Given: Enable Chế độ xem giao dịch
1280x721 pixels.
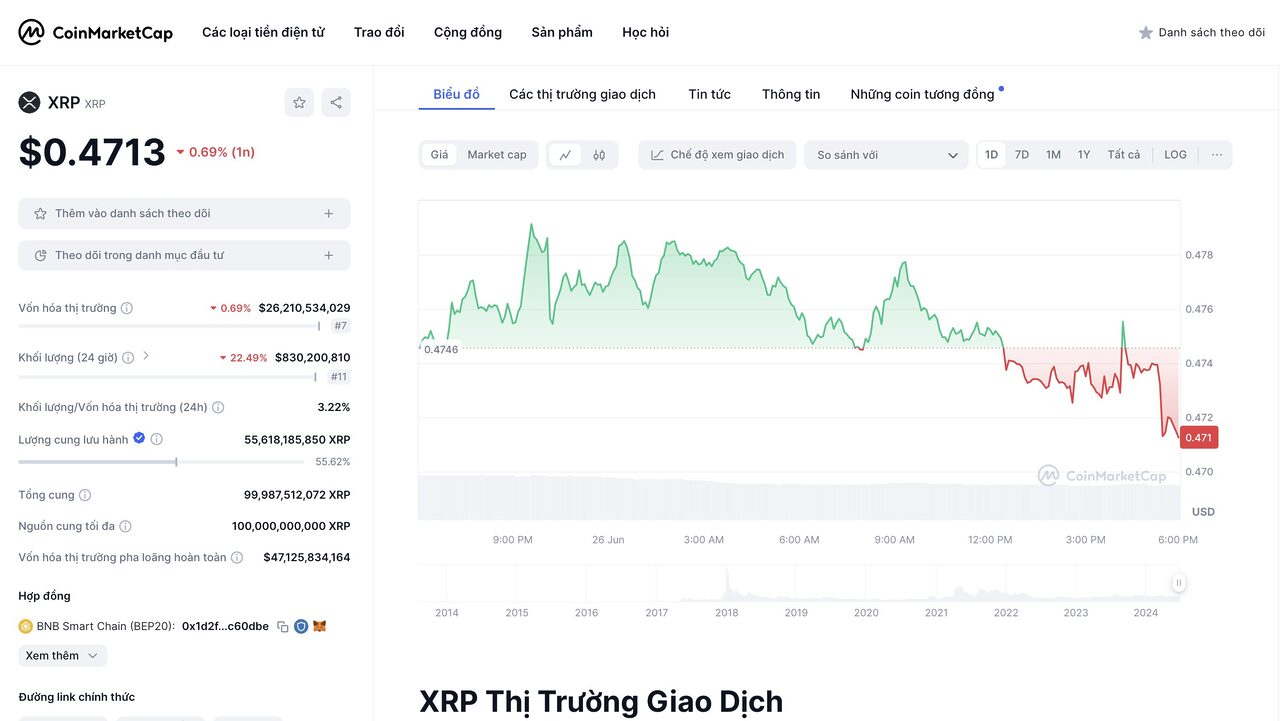Looking at the screenshot, I should pos(718,155).
